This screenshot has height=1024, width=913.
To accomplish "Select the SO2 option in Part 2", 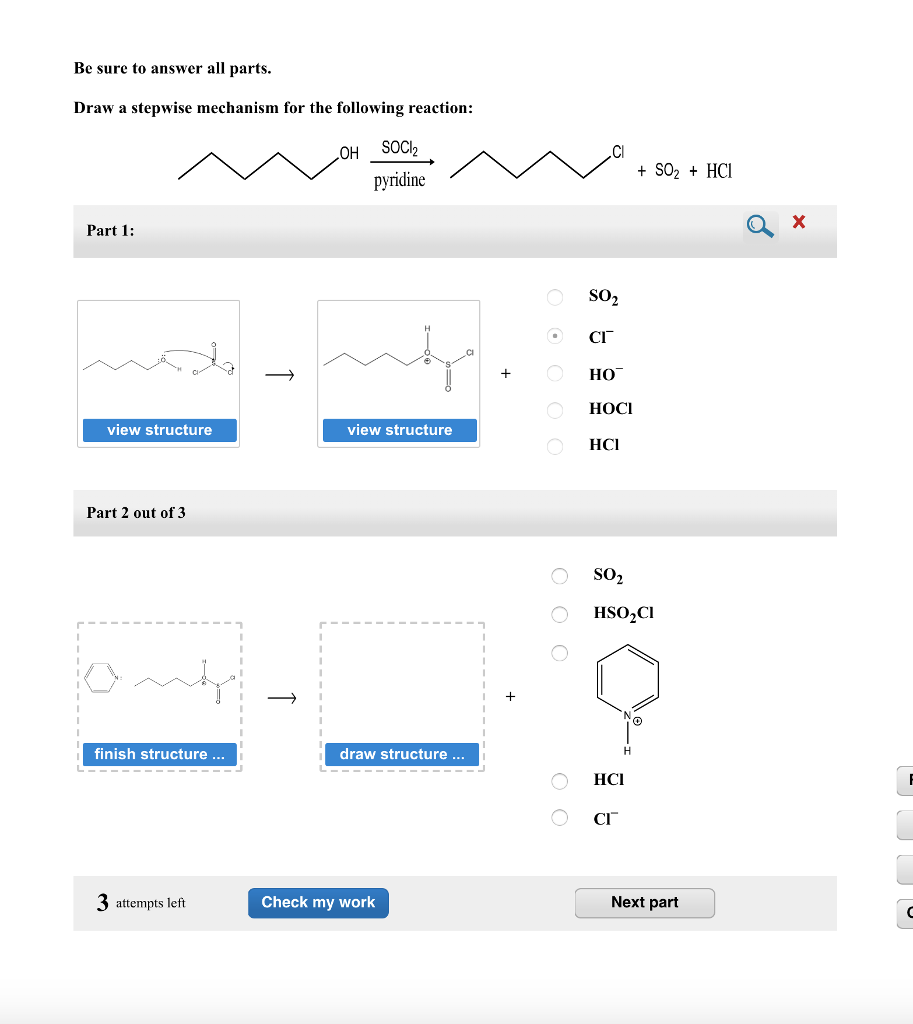I will (x=559, y=575).
